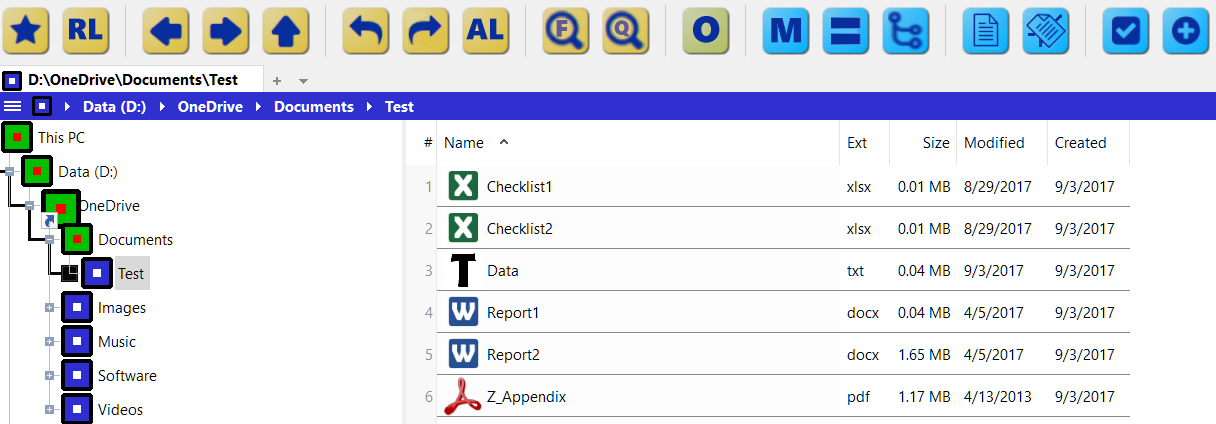
Task: Click the blue checkmark toolbar button
Action: 1126,31
